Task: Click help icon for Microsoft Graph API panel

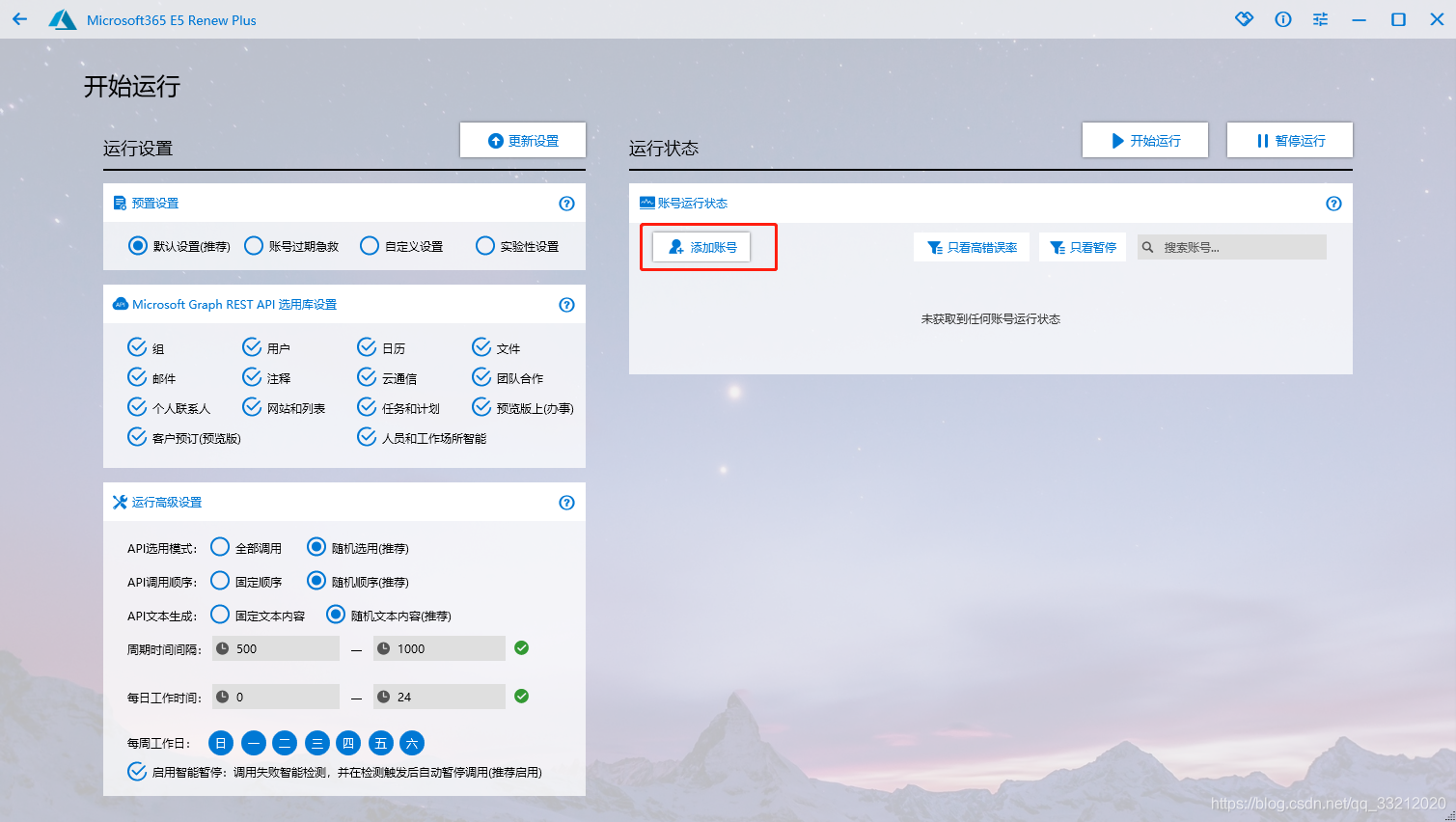Action: click(566, 305)
